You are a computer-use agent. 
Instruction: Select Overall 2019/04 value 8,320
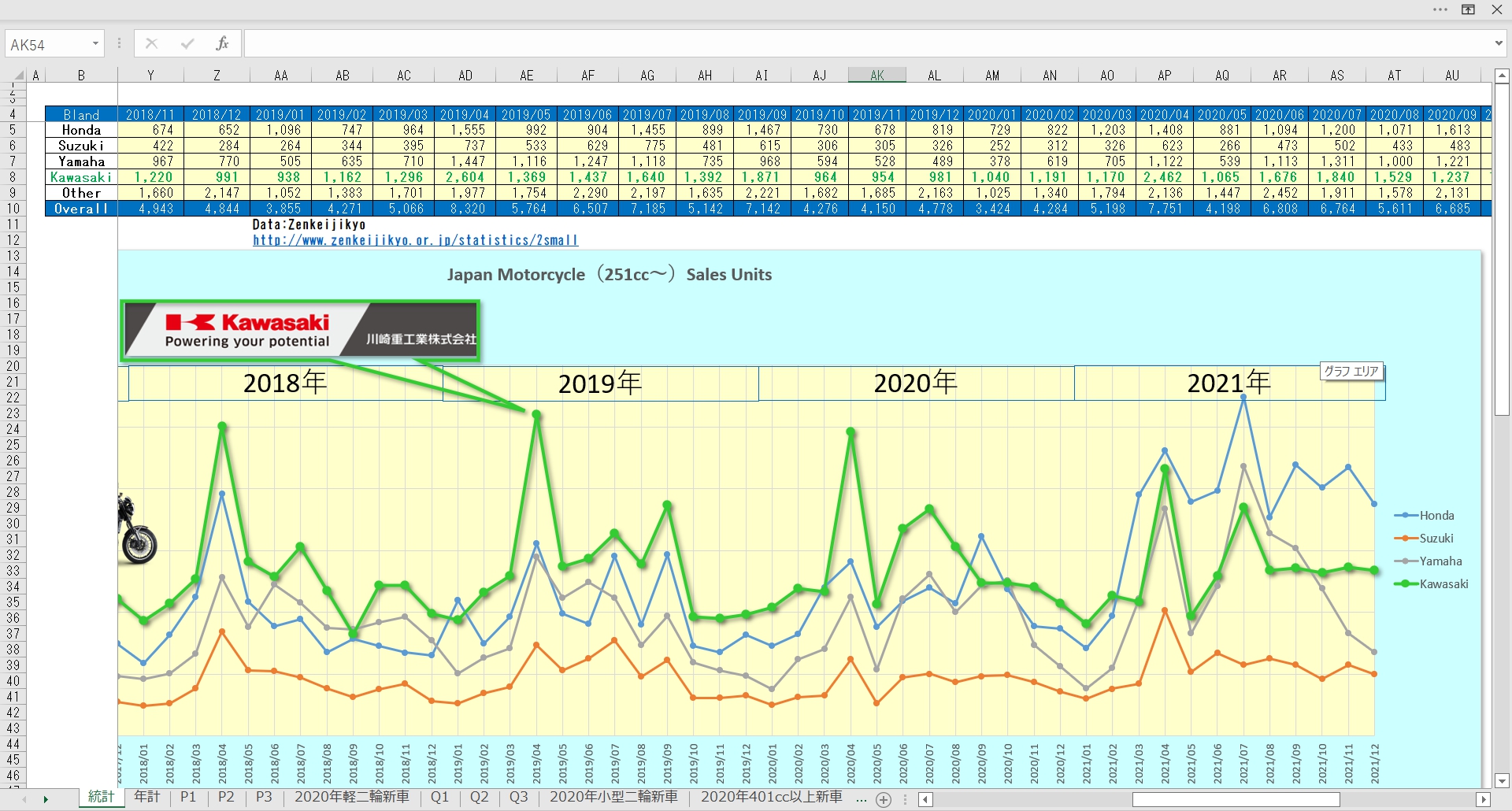[x=465, y=209]
